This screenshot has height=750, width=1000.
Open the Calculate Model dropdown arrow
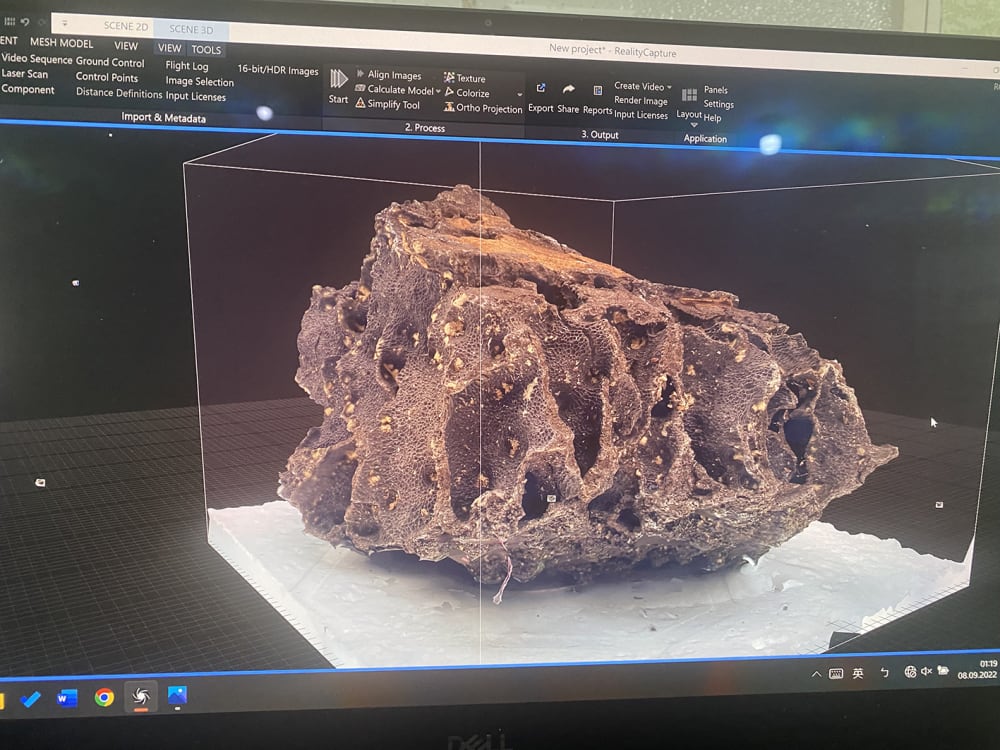pyautogui.click(x=438, y=92)
